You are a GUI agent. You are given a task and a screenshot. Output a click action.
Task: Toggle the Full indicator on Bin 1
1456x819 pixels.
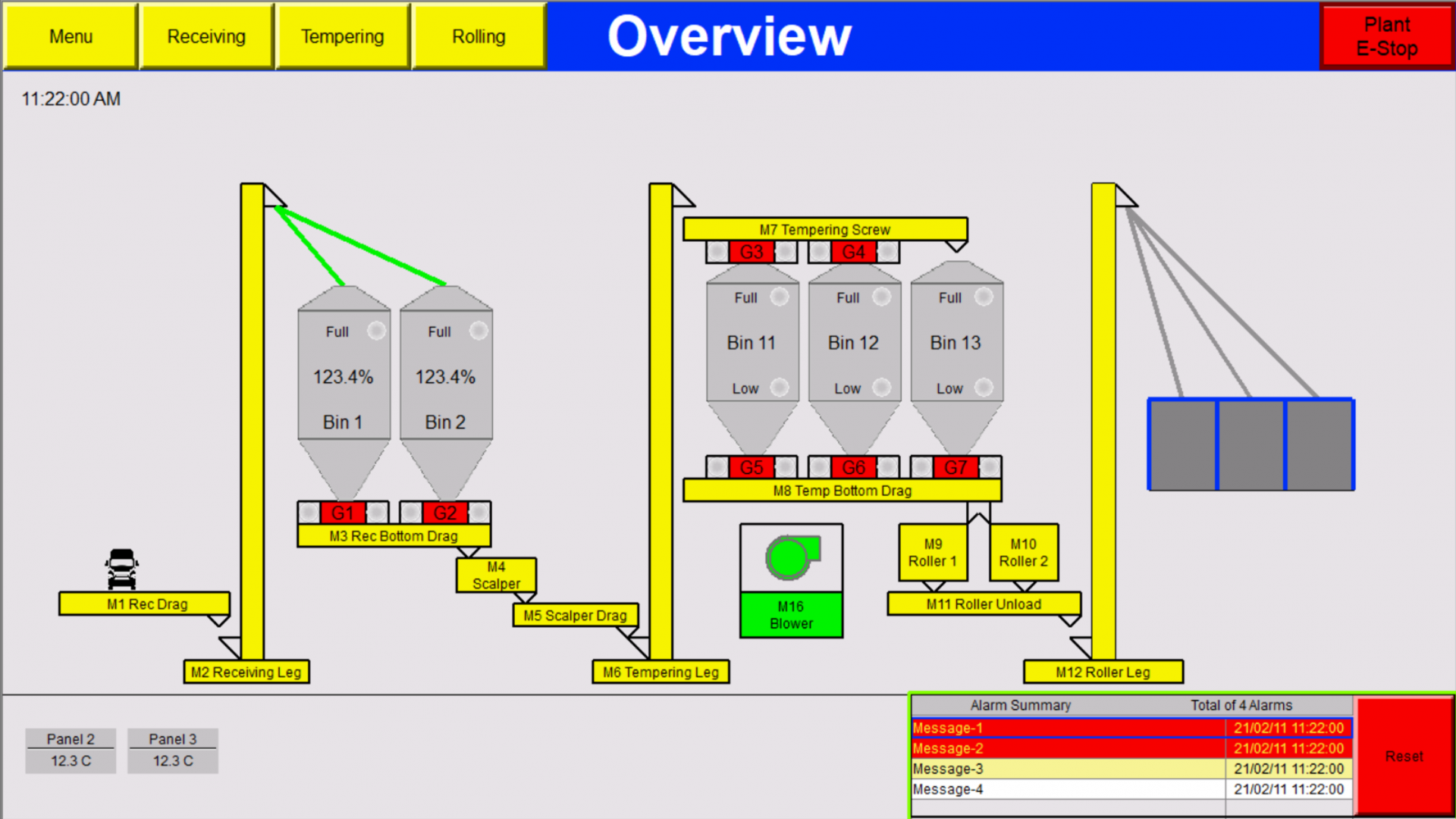[376, 331]
